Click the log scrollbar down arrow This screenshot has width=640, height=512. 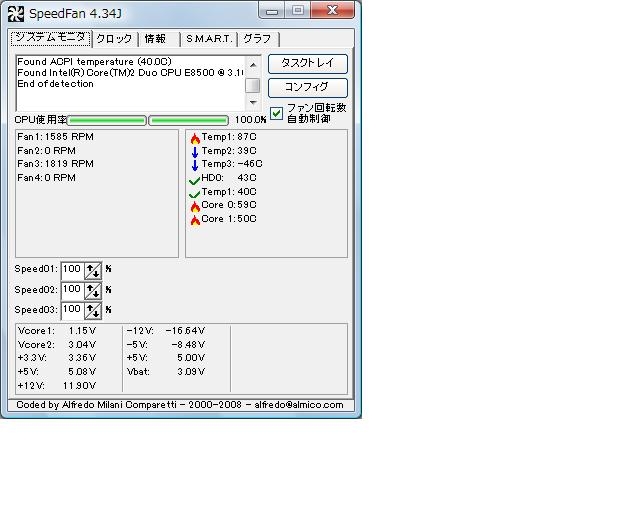point(253,102)
